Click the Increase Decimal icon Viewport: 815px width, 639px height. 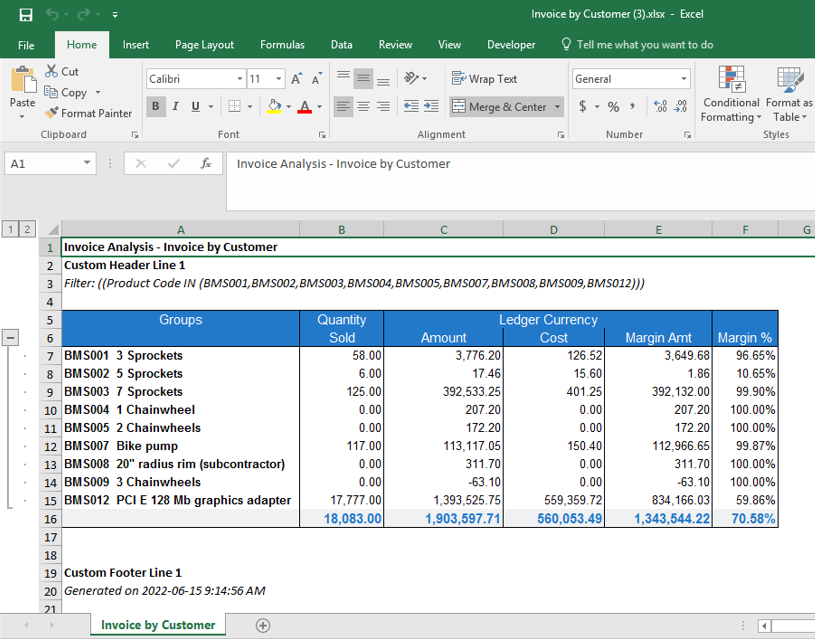pos(659,107)
